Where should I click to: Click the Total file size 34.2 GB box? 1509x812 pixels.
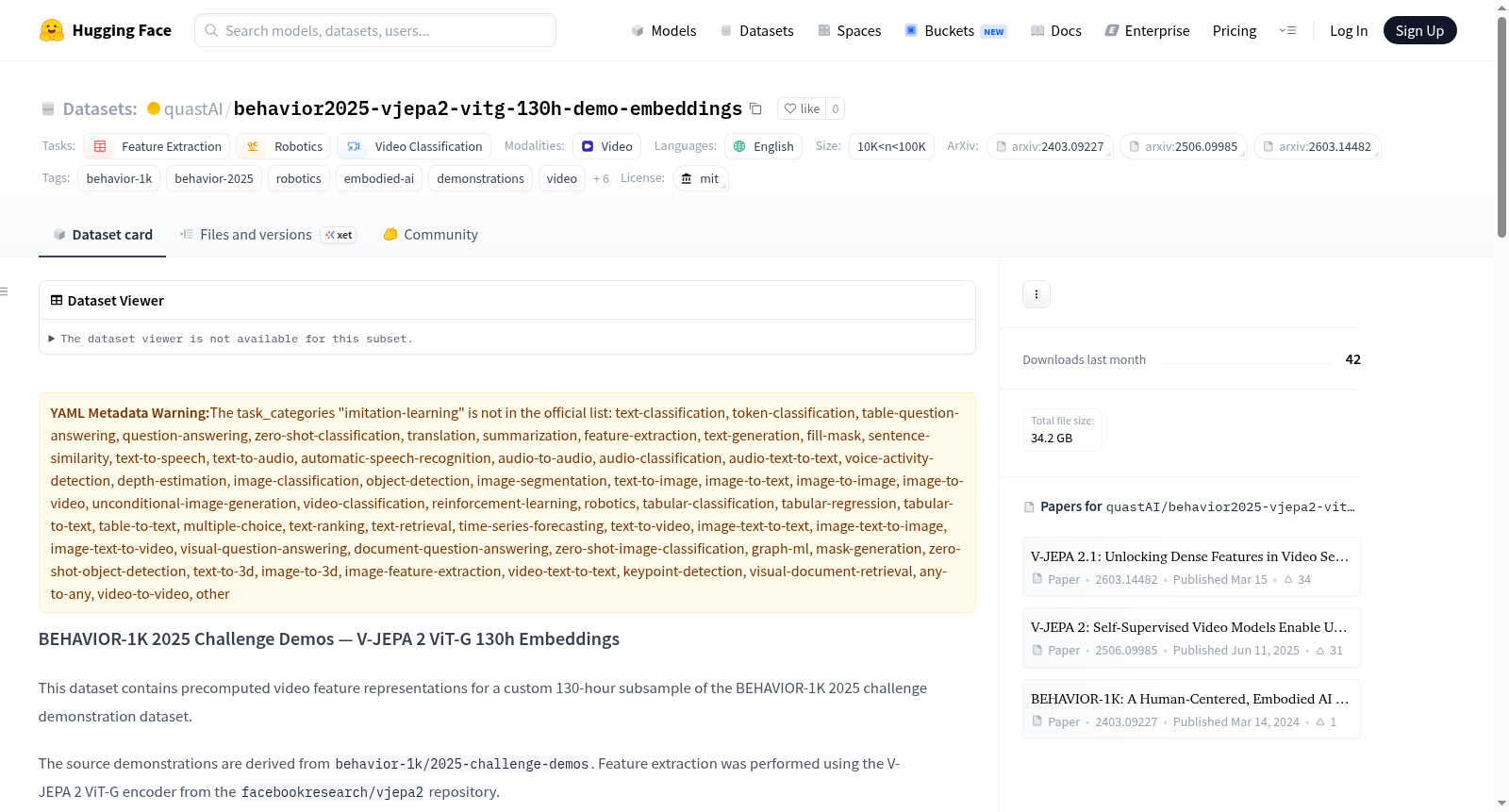1062,430
